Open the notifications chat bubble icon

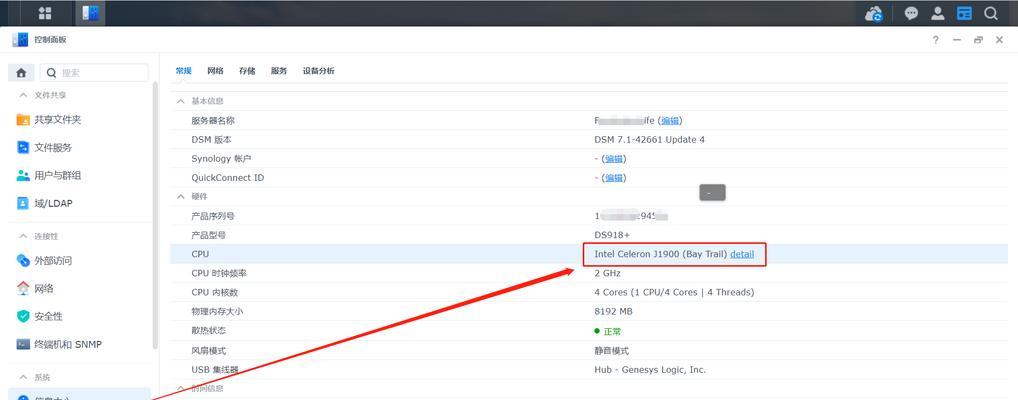[x=912, y=13]
